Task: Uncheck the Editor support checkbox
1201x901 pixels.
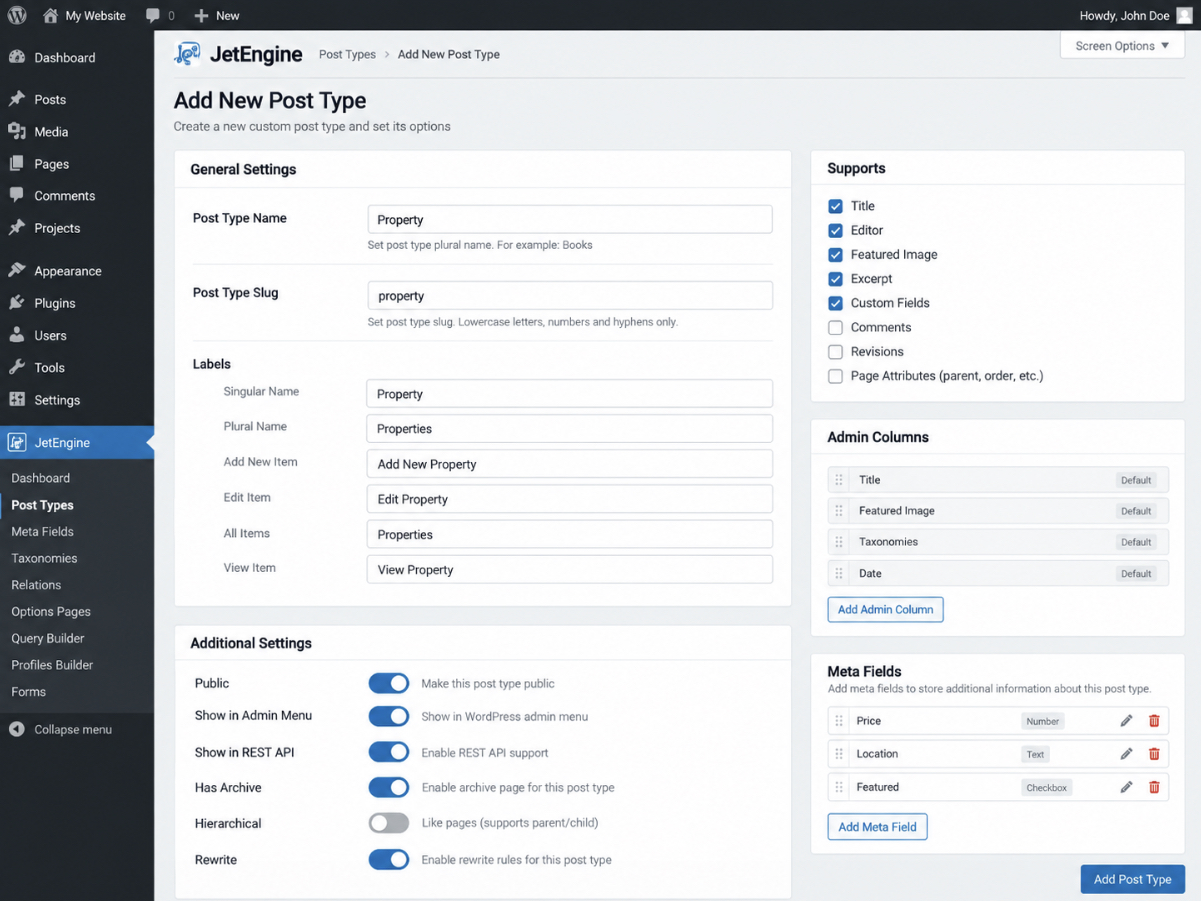Action: (835, 230)
